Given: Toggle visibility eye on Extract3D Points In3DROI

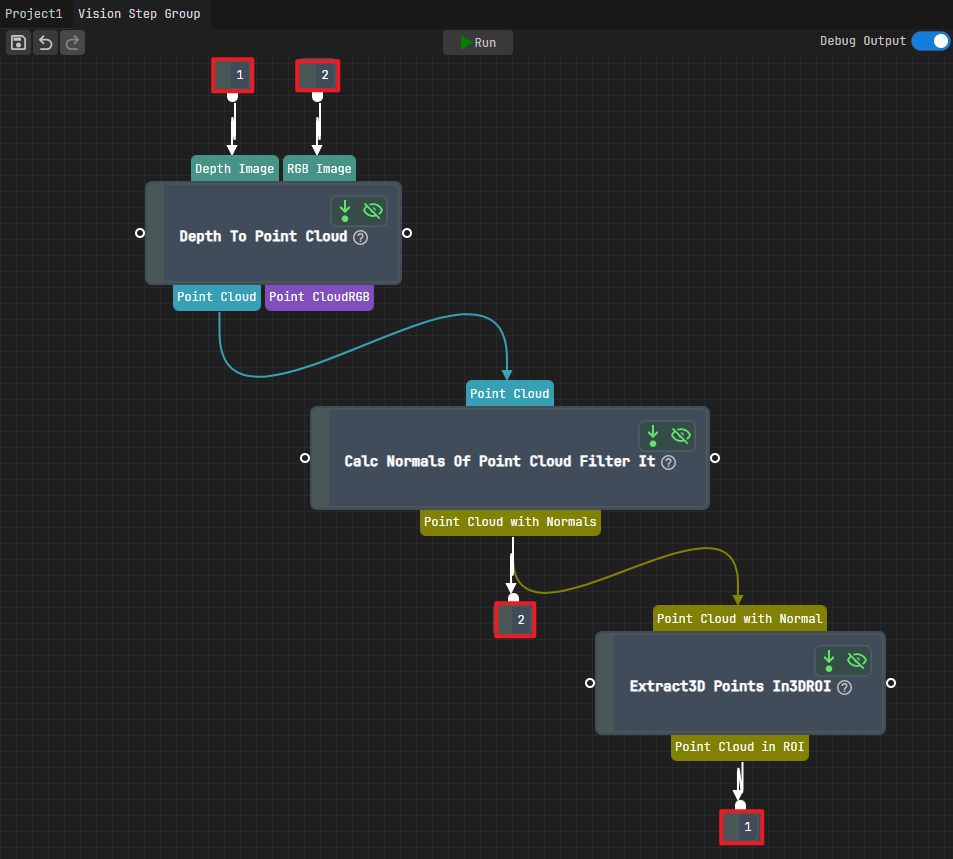Looking at the screenshot, I should (x=856, y=661).
